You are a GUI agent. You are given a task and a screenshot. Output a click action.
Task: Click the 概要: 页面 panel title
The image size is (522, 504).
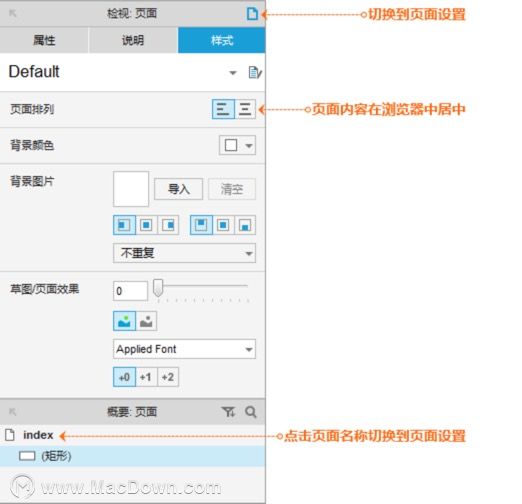(x=132, y=412)
